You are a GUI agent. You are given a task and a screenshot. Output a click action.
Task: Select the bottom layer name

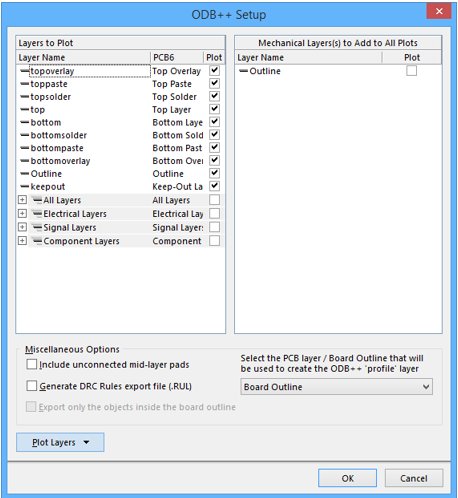(46, 122)
